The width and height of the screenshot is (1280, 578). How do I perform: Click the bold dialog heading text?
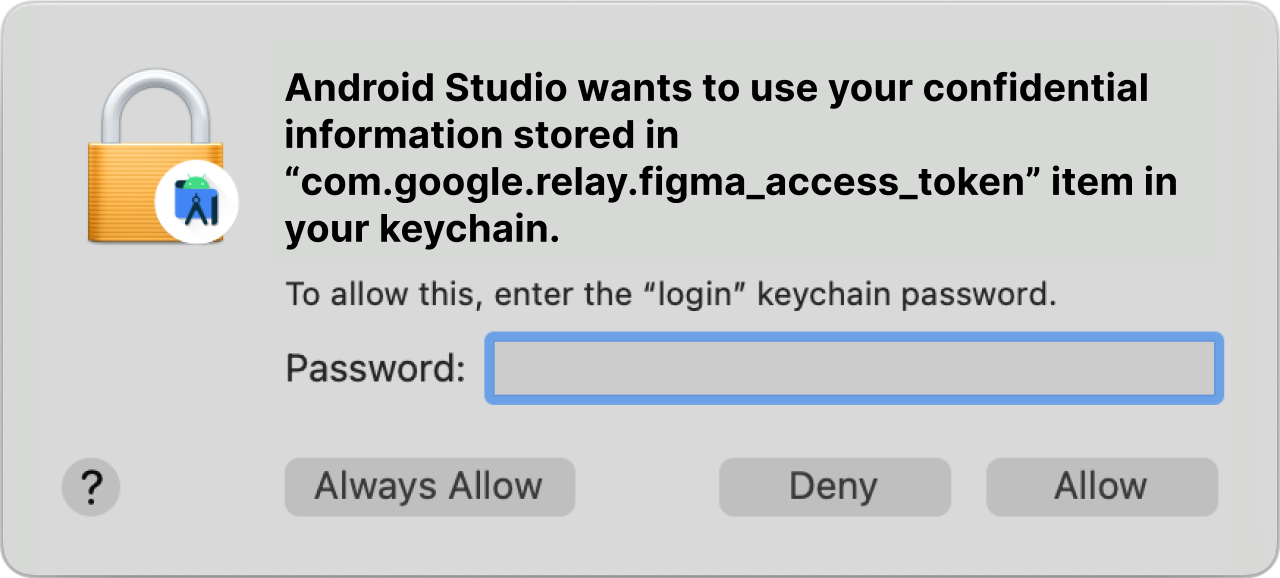pos(731,158)
